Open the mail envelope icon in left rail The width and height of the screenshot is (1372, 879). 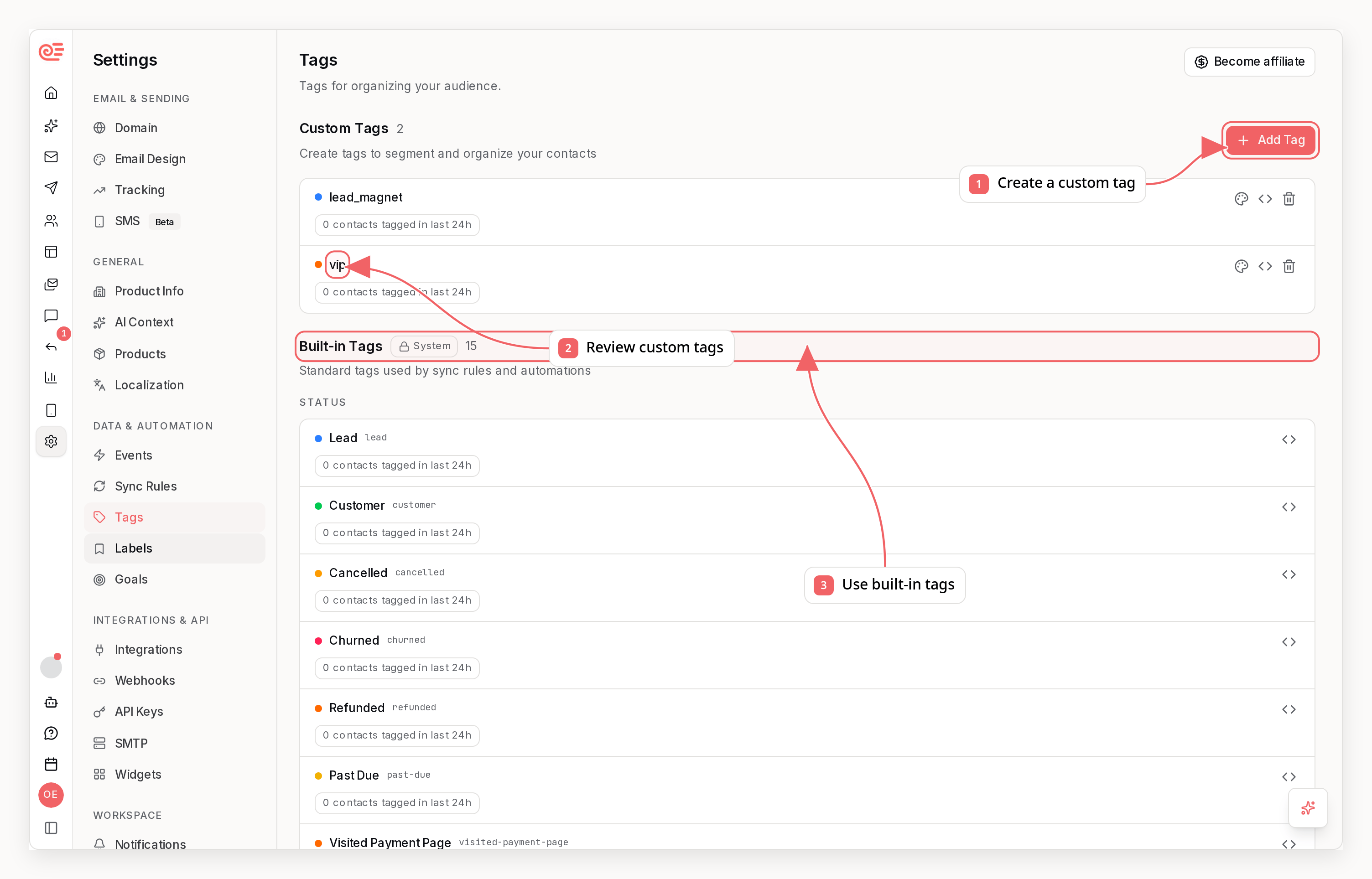(x=51, y=157)
